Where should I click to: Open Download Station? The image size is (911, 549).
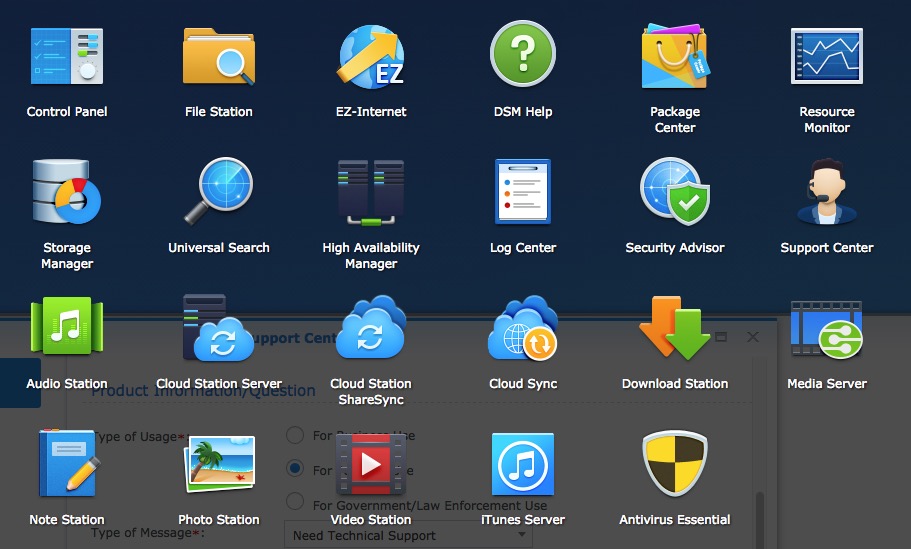point(675,328)
